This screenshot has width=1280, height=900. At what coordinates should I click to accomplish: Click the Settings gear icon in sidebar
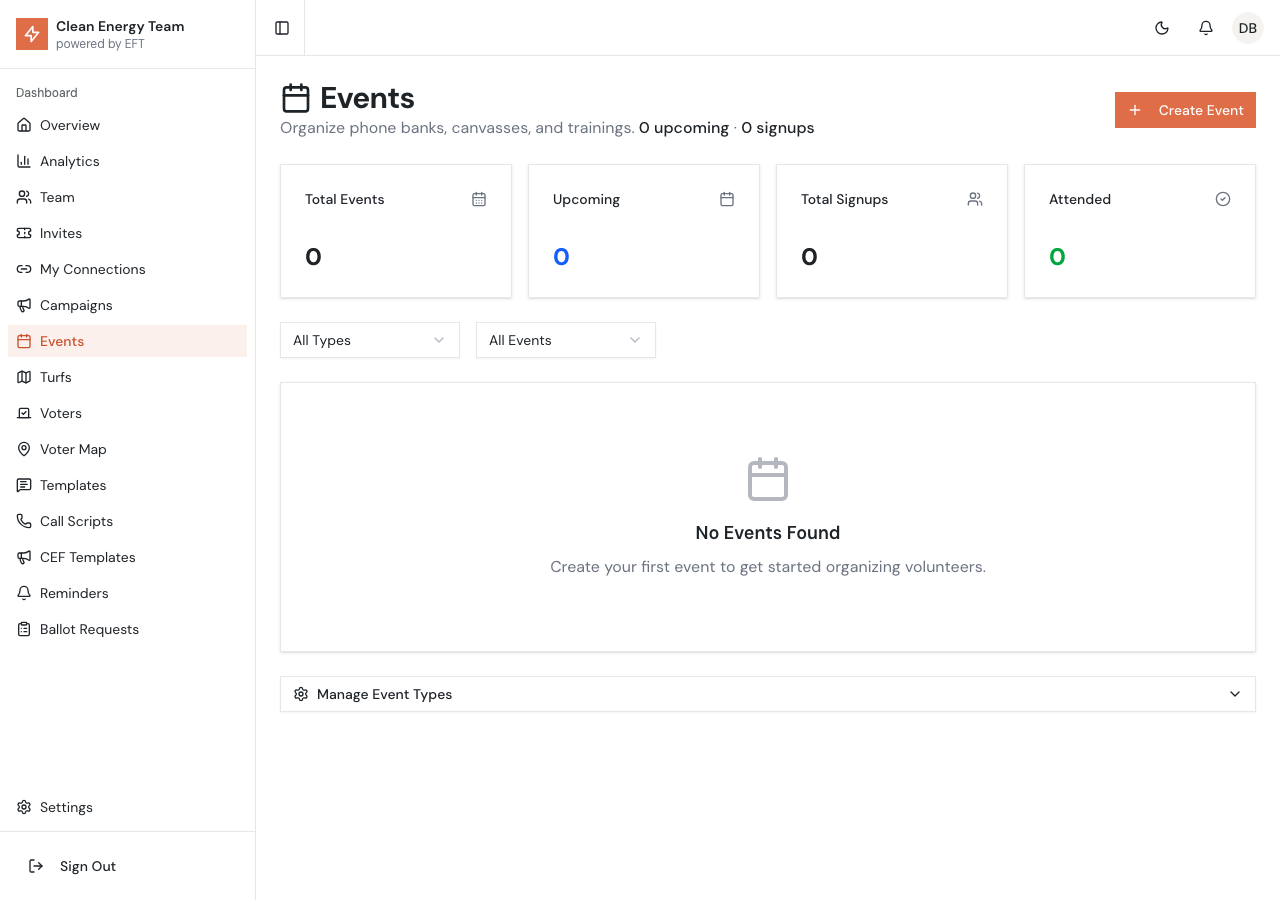point(24,807)
